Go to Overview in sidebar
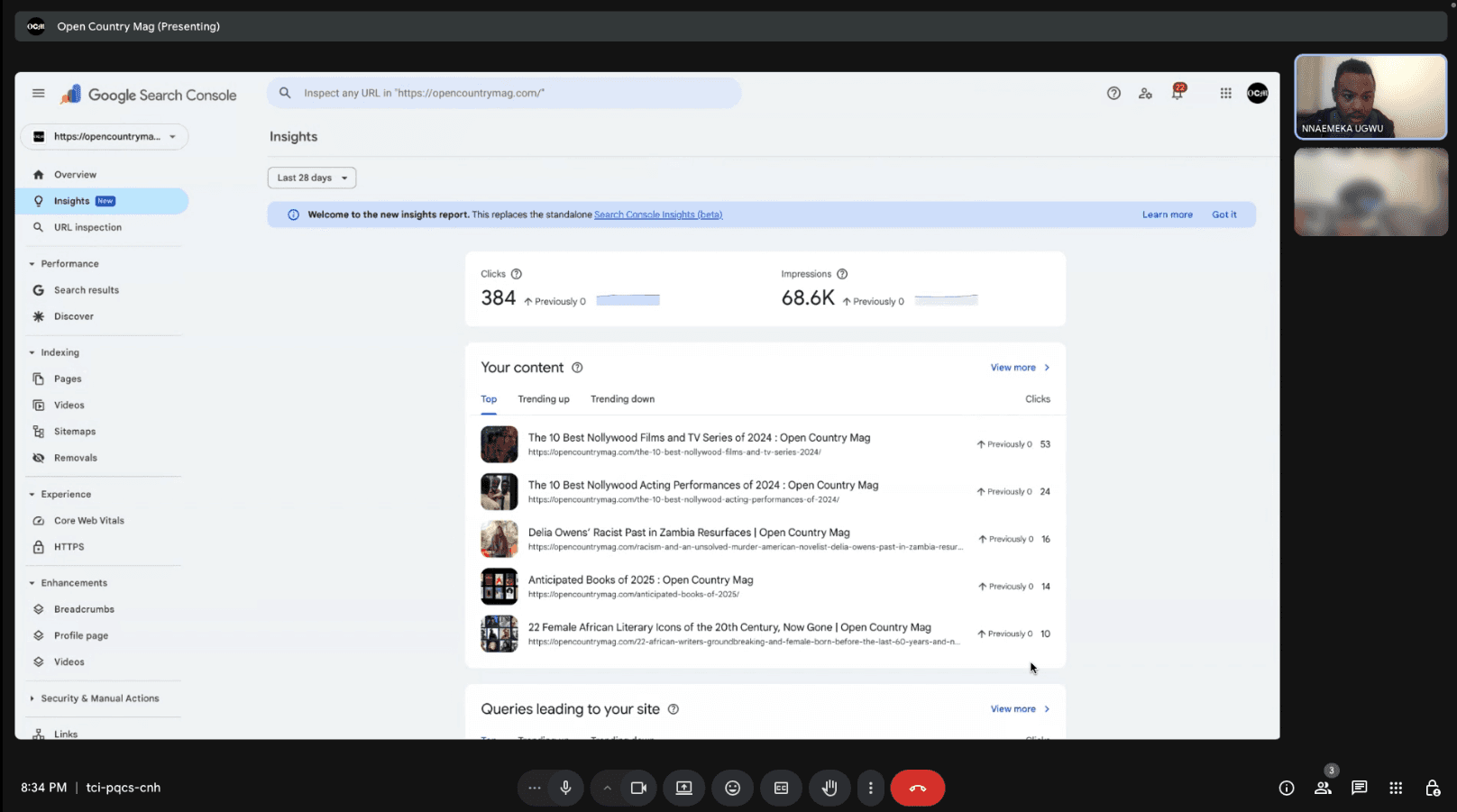This screenshot has height=812, width=1457. [x=101, y=175]
